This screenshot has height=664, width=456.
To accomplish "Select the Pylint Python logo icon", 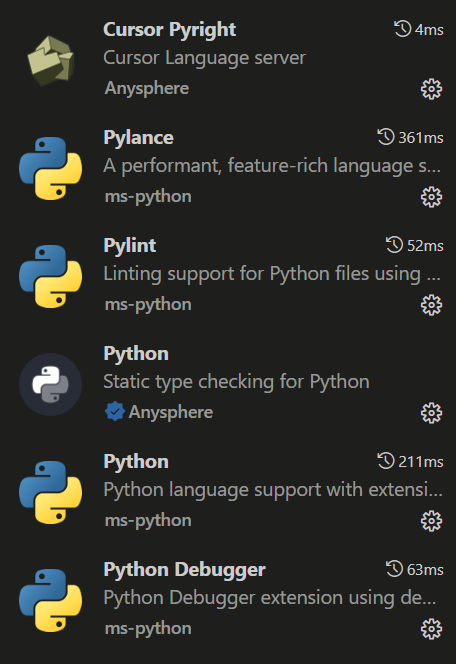I will (51, 277).
